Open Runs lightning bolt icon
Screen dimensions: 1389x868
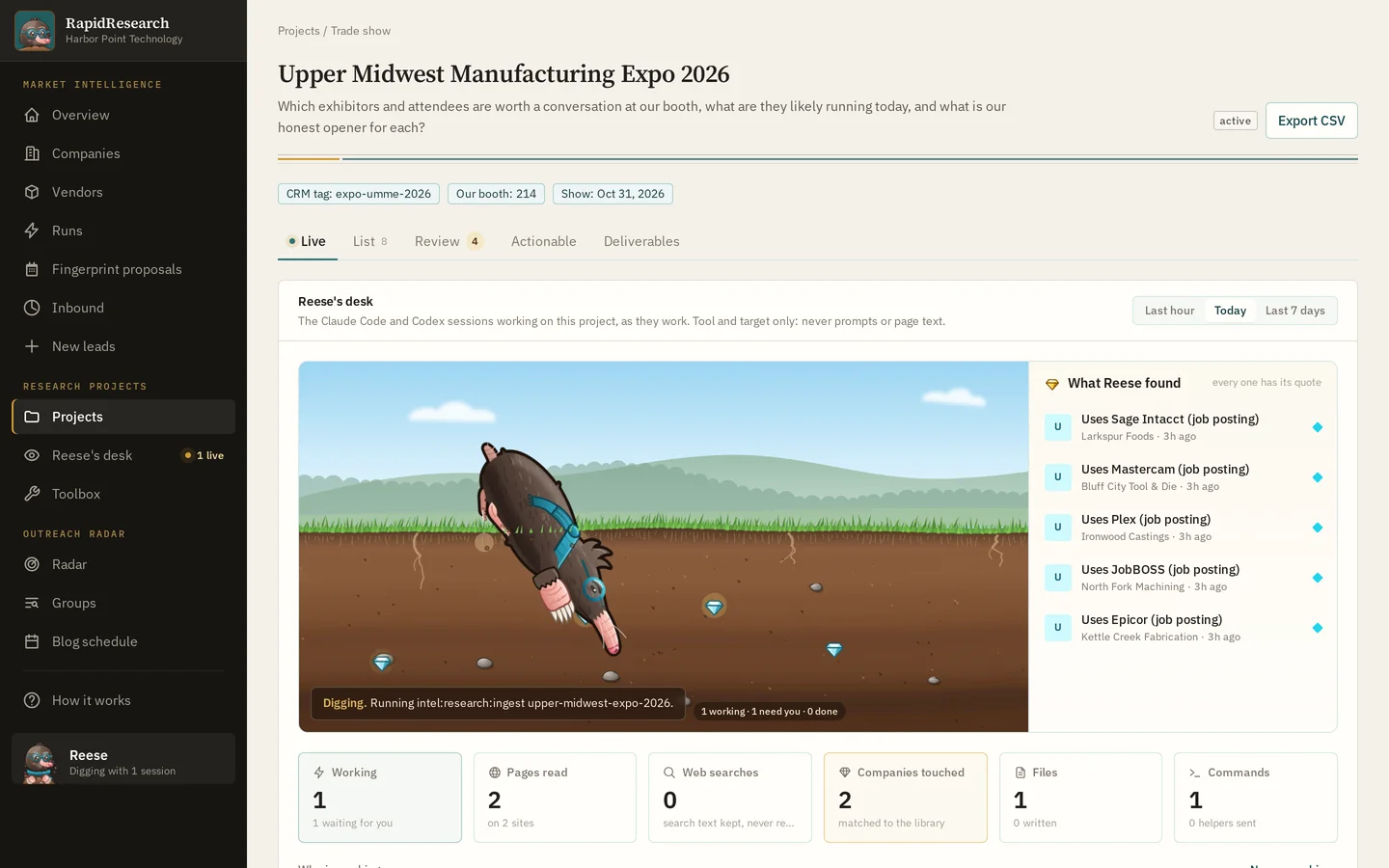[x=32, y=231]
